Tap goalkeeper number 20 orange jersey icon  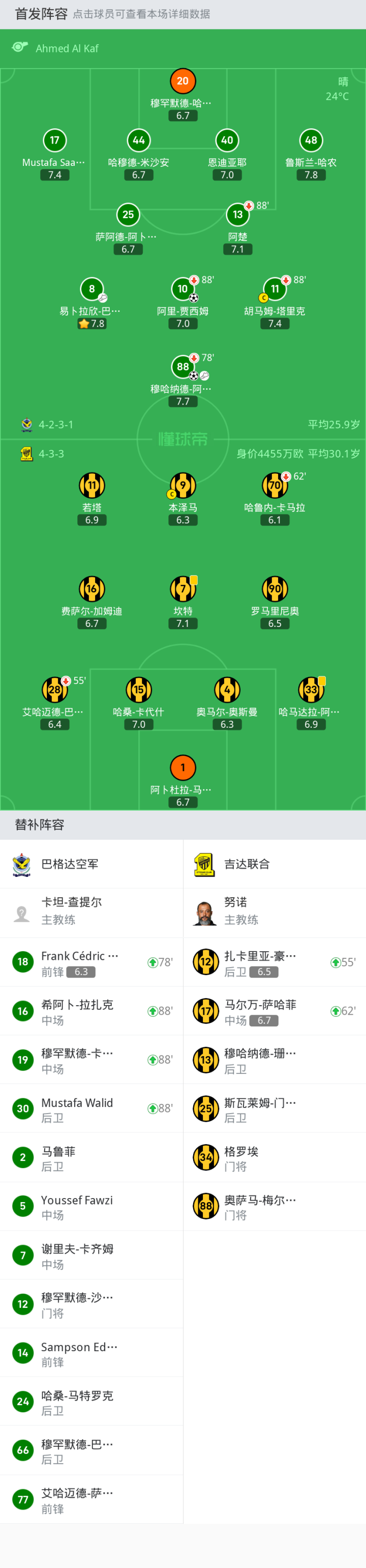[182, 81]
